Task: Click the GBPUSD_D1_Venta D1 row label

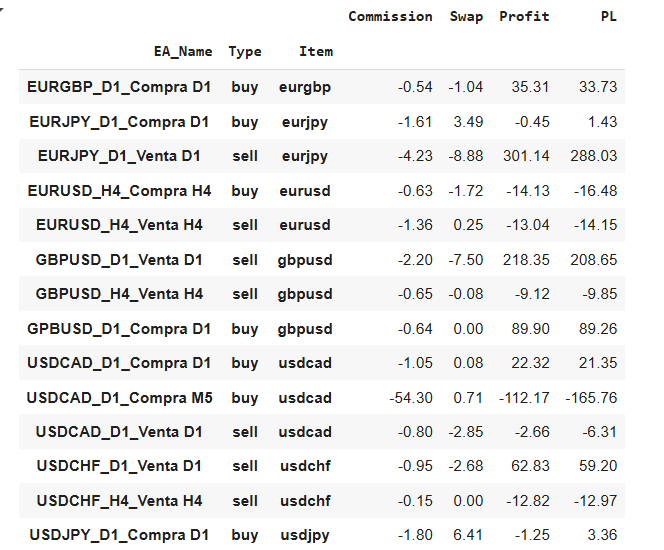Action: click(x=119, y=260)
